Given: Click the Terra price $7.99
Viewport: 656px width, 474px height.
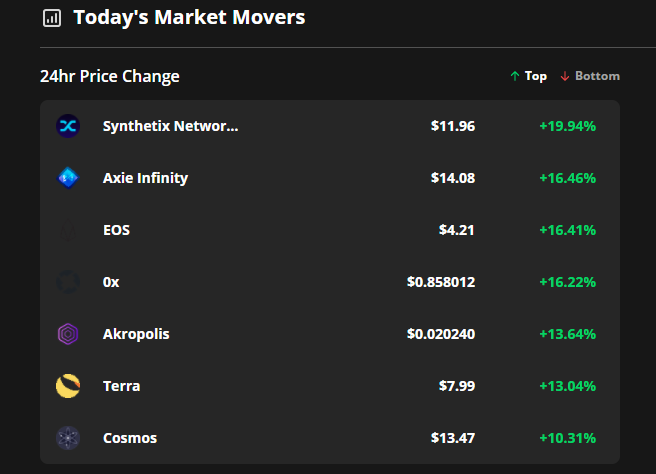Looking at the screenshot, I should pos(457,386).
